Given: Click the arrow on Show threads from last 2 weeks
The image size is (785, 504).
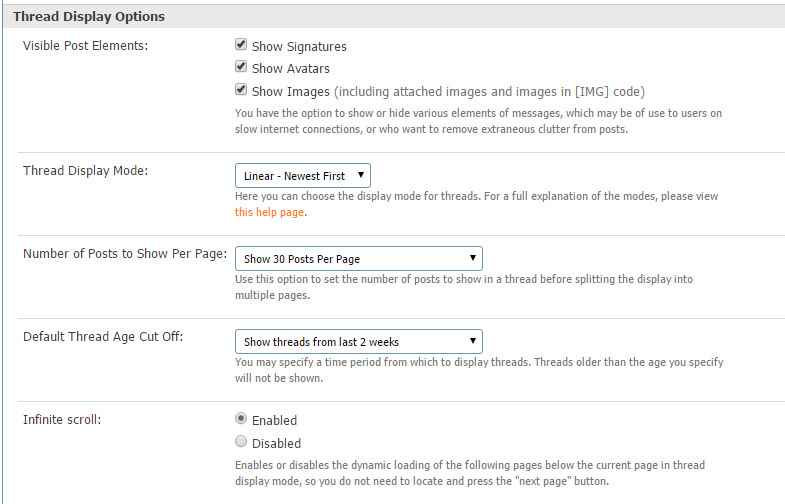Looking at the screenshot, I should pyautogui.click(x=473, y=341).
